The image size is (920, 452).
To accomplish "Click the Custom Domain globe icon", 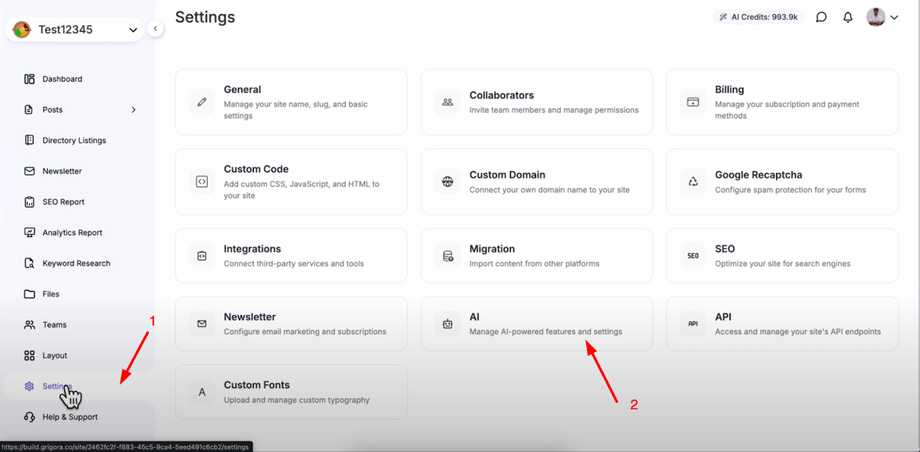I will point(447,182).
